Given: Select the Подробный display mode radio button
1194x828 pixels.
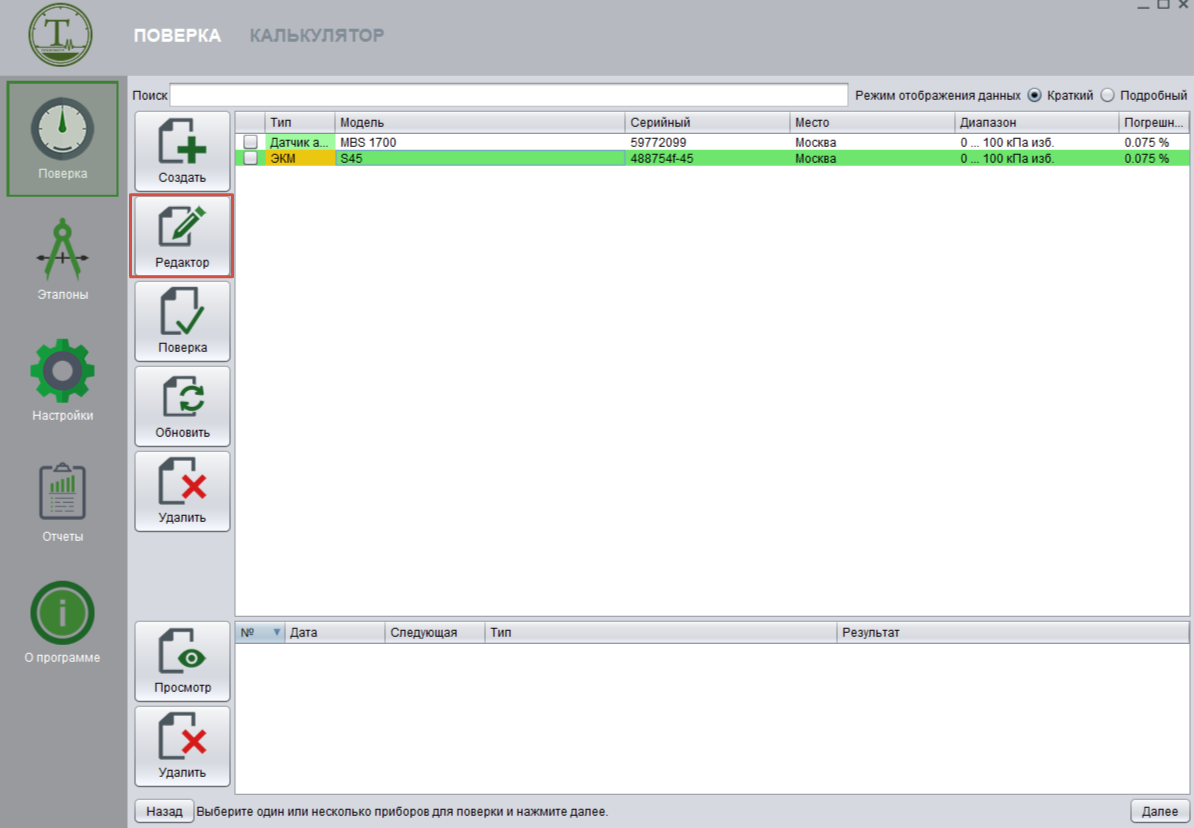Looking at the screenshot, I should [x=1107, y=96].
